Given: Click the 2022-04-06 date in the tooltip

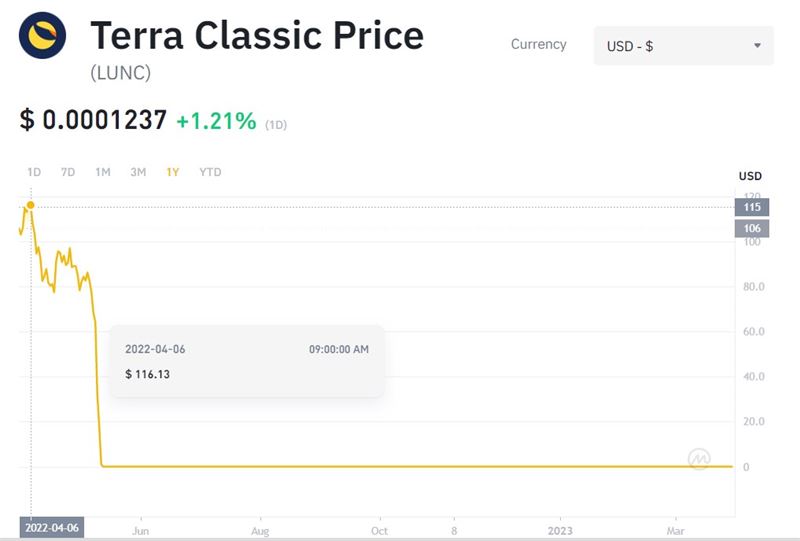Looking at the screenshot, I should pos(155,349).
